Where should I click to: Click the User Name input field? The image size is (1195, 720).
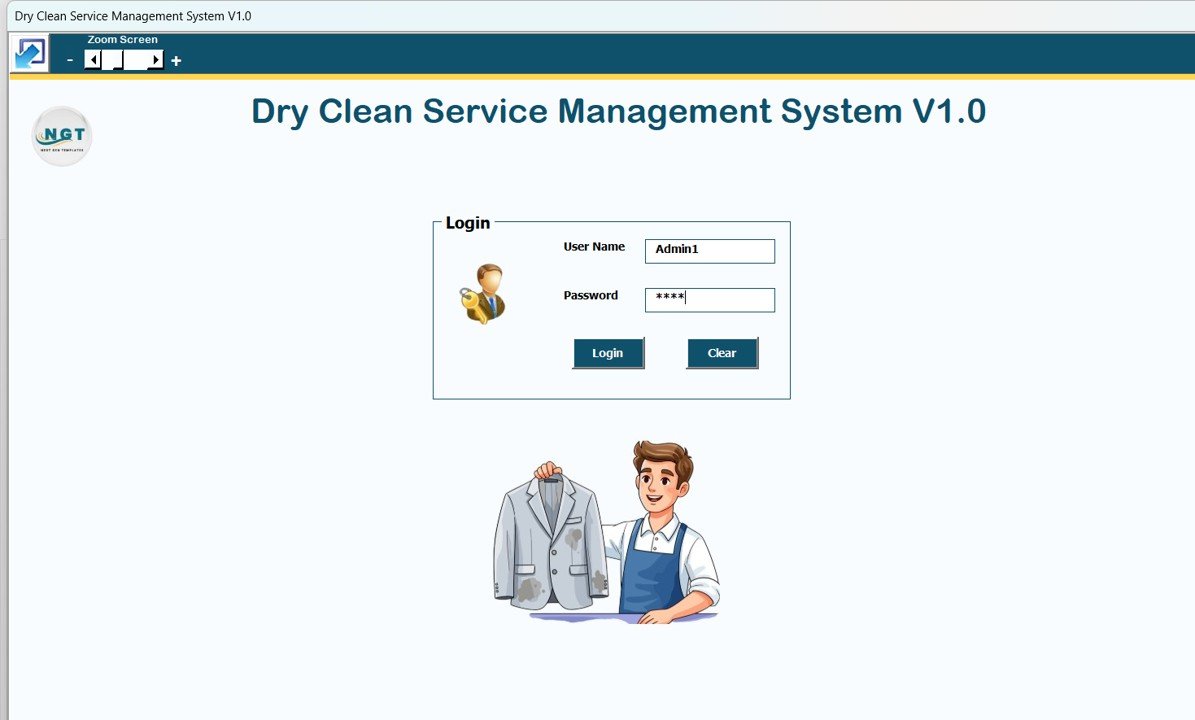(709, 251)
